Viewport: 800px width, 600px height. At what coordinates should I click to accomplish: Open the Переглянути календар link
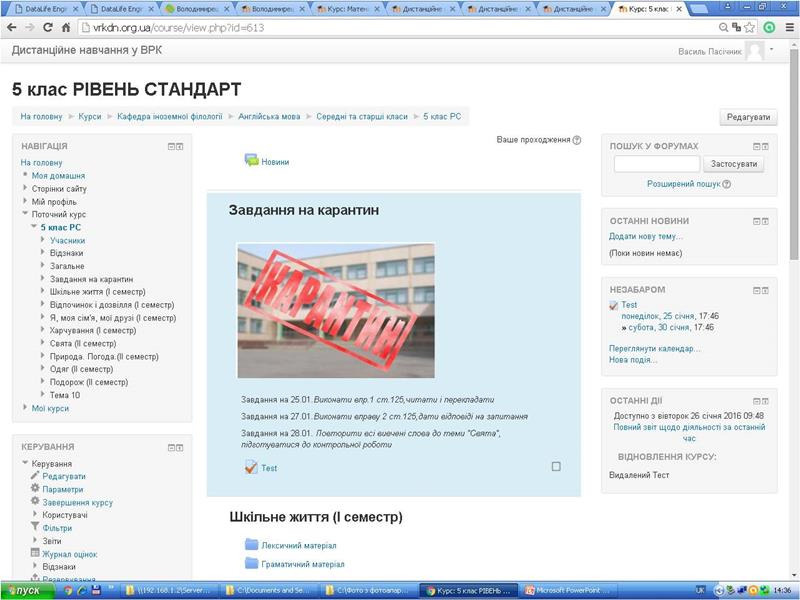pyautogui.click(x=655, y=348)
